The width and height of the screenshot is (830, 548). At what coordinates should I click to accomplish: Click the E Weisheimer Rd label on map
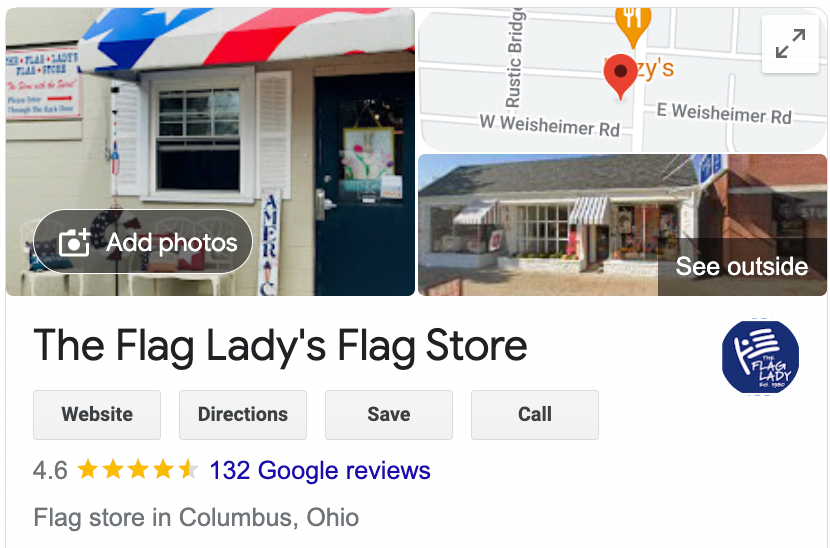724,113
